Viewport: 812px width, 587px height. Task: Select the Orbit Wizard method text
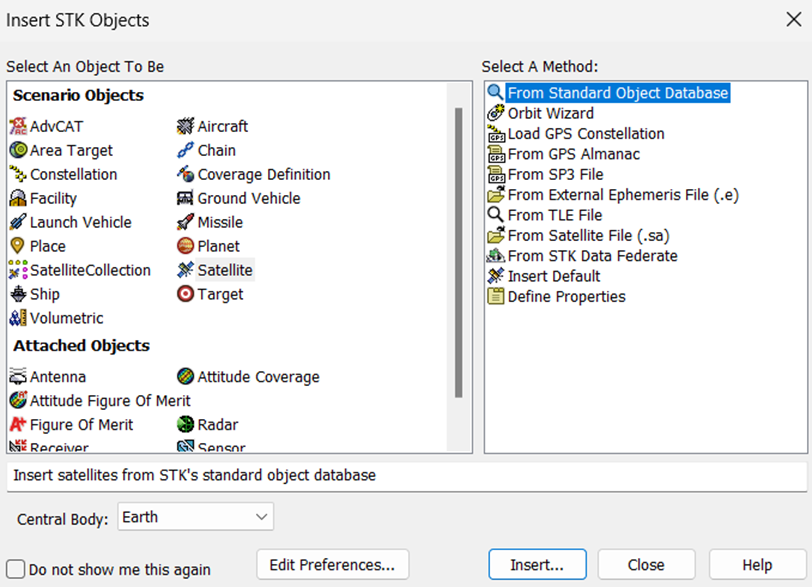point(550,113)
